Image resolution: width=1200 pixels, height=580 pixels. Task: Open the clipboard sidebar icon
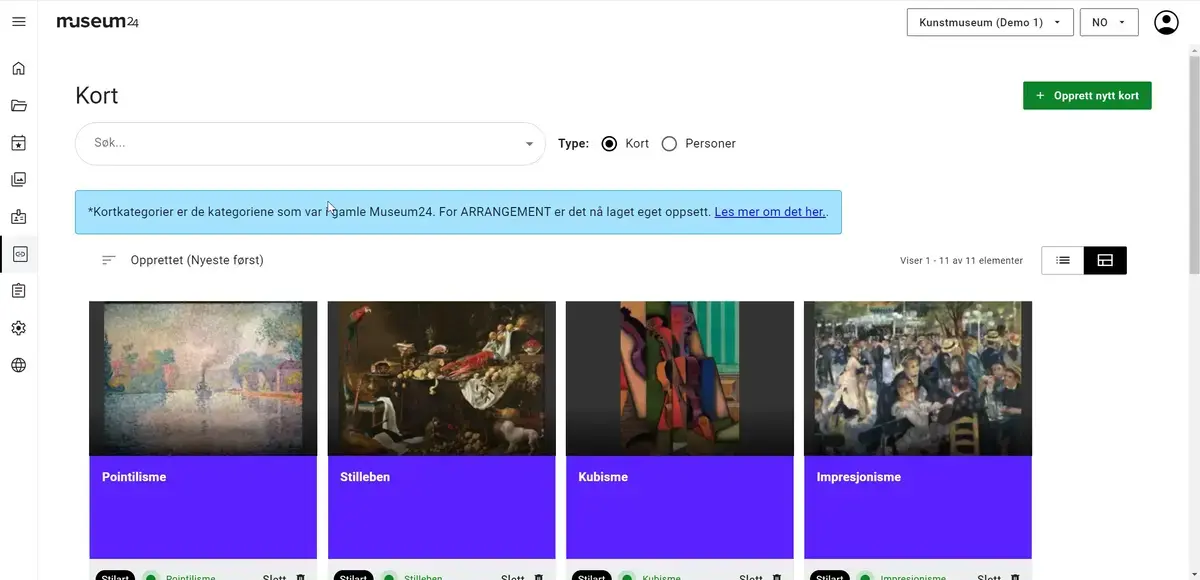click(x=18, y=291)
